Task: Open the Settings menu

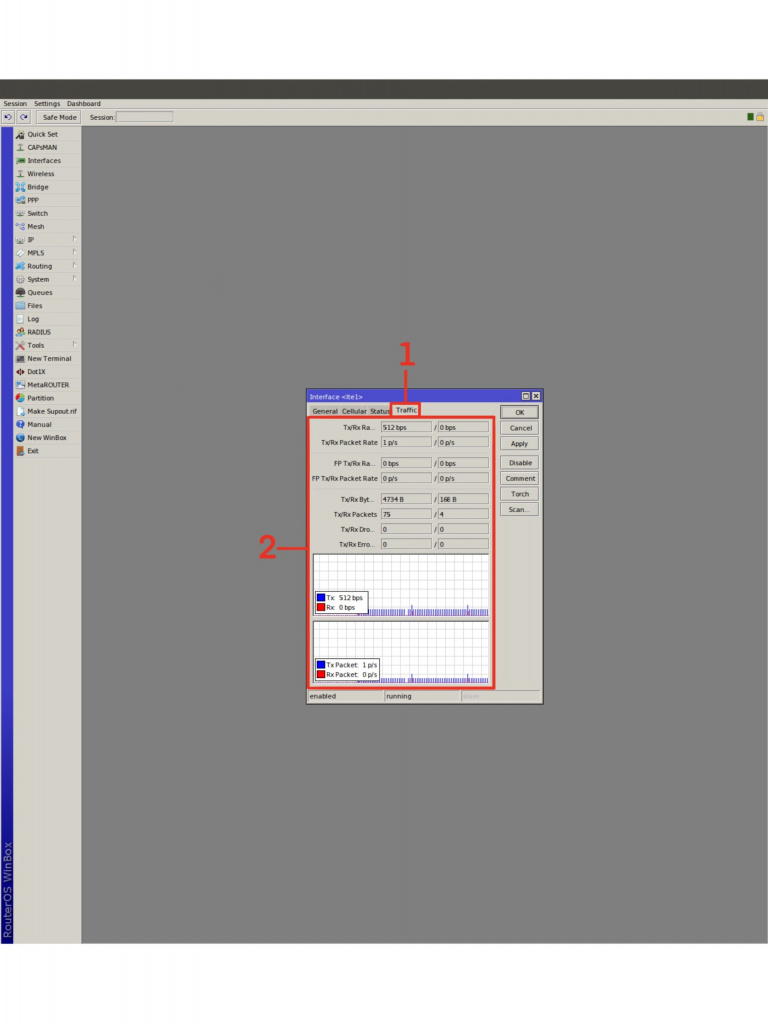Action: click(47, 104)
